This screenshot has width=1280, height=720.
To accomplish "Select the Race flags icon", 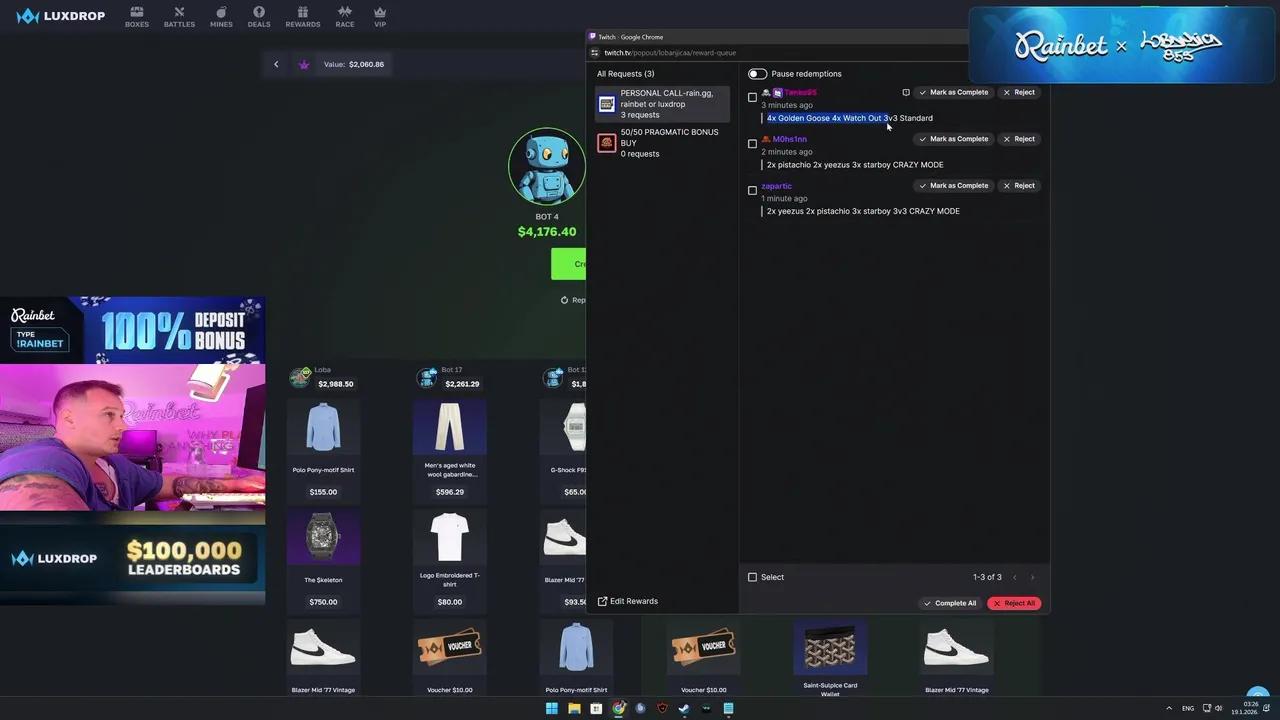I will [344, 14].
